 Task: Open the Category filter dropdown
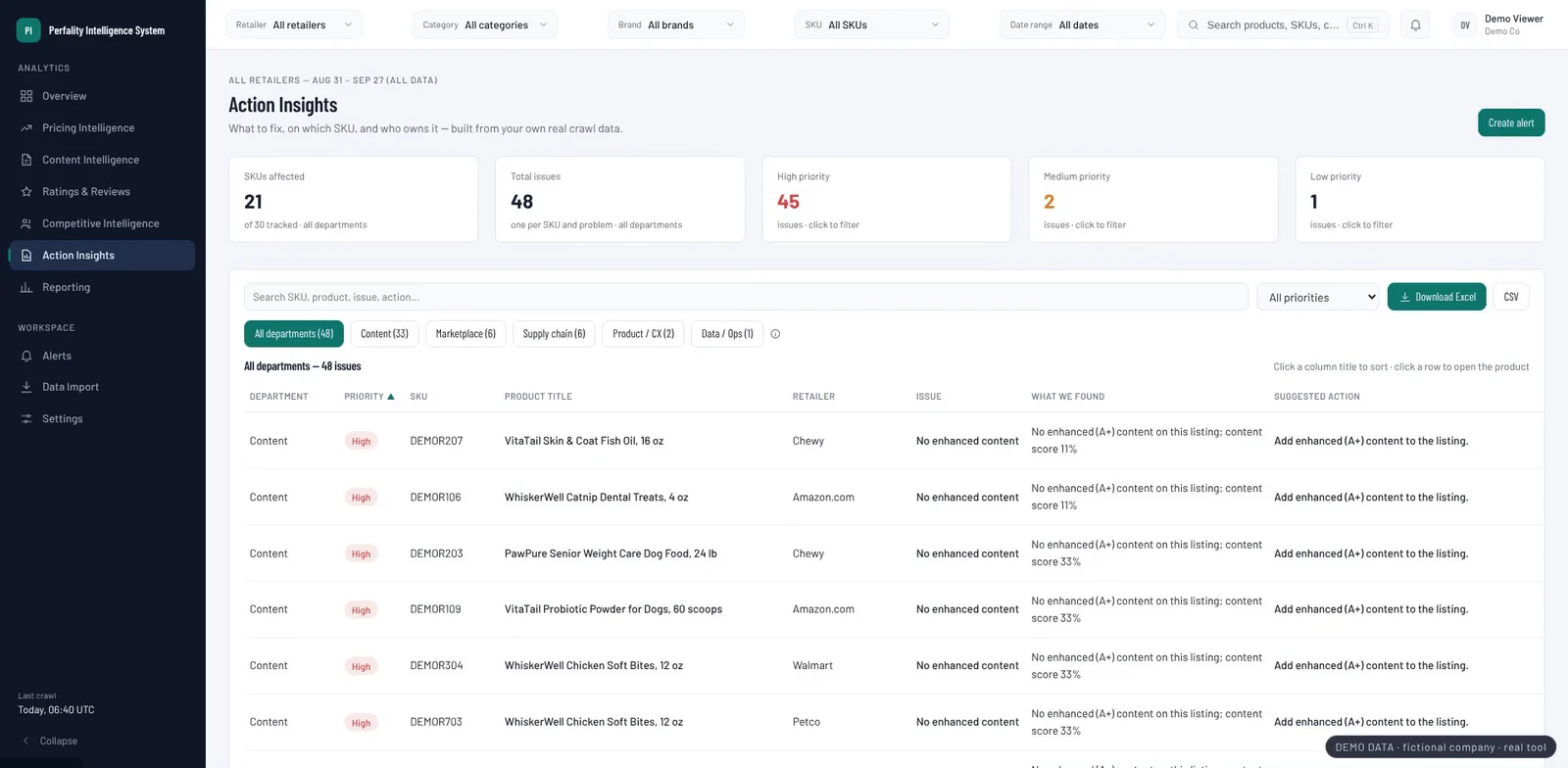(x=485, y=24)
